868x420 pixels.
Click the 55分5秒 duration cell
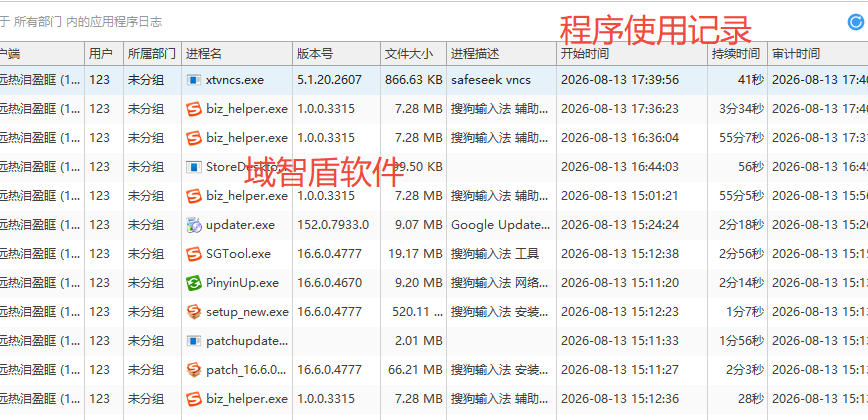pyautogui.click(x=741, y=196)
